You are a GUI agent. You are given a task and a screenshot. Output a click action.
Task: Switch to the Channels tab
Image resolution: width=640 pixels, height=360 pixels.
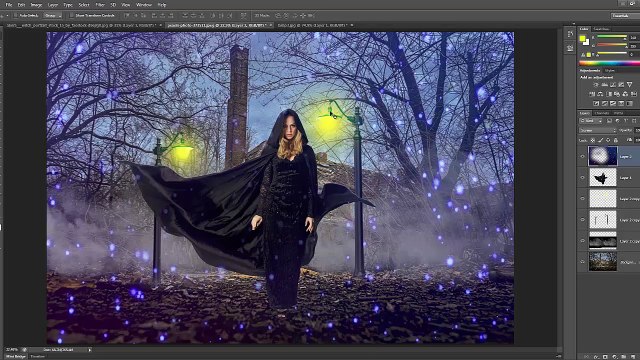pos(602,113)
